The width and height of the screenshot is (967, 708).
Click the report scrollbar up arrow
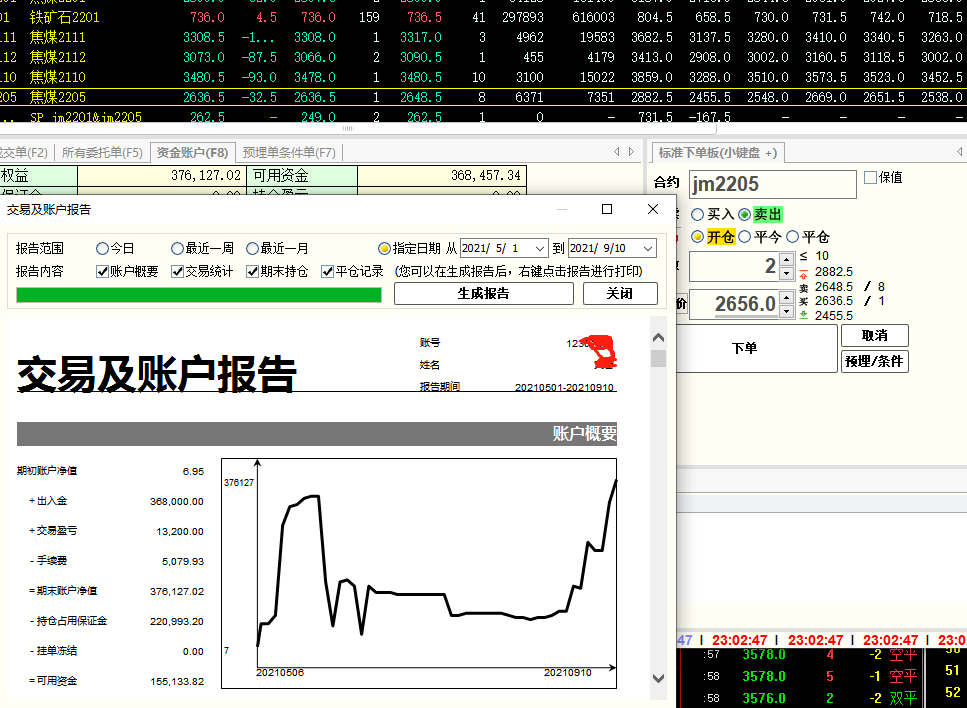point(658,337)
